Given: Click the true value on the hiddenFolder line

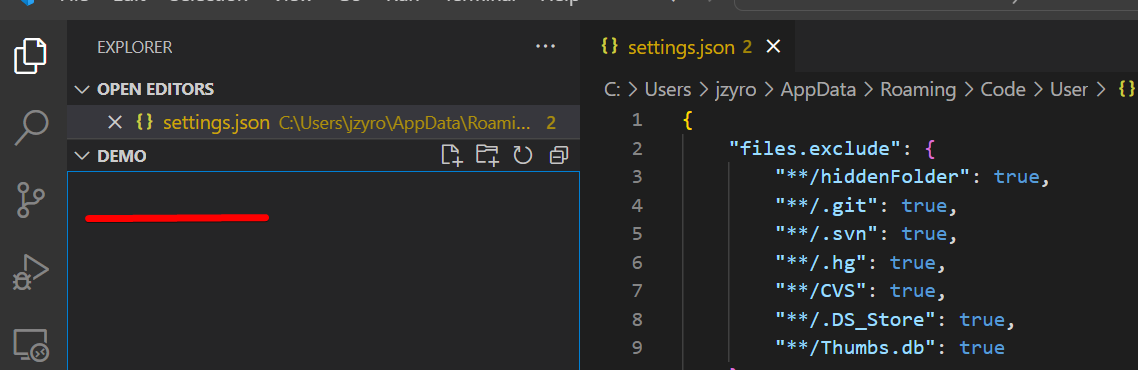Looking at the screenshot, I should (x=1017, y=176).
